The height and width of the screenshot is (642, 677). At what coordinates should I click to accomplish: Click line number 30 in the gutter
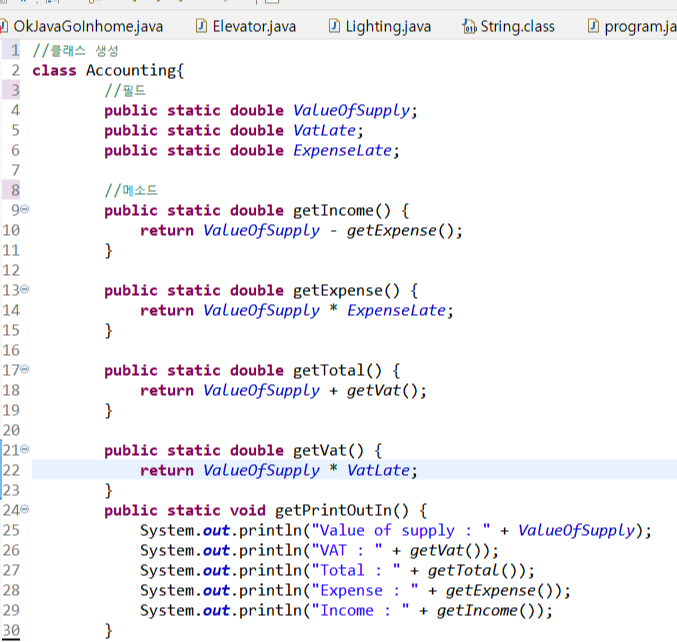(11, 630)
